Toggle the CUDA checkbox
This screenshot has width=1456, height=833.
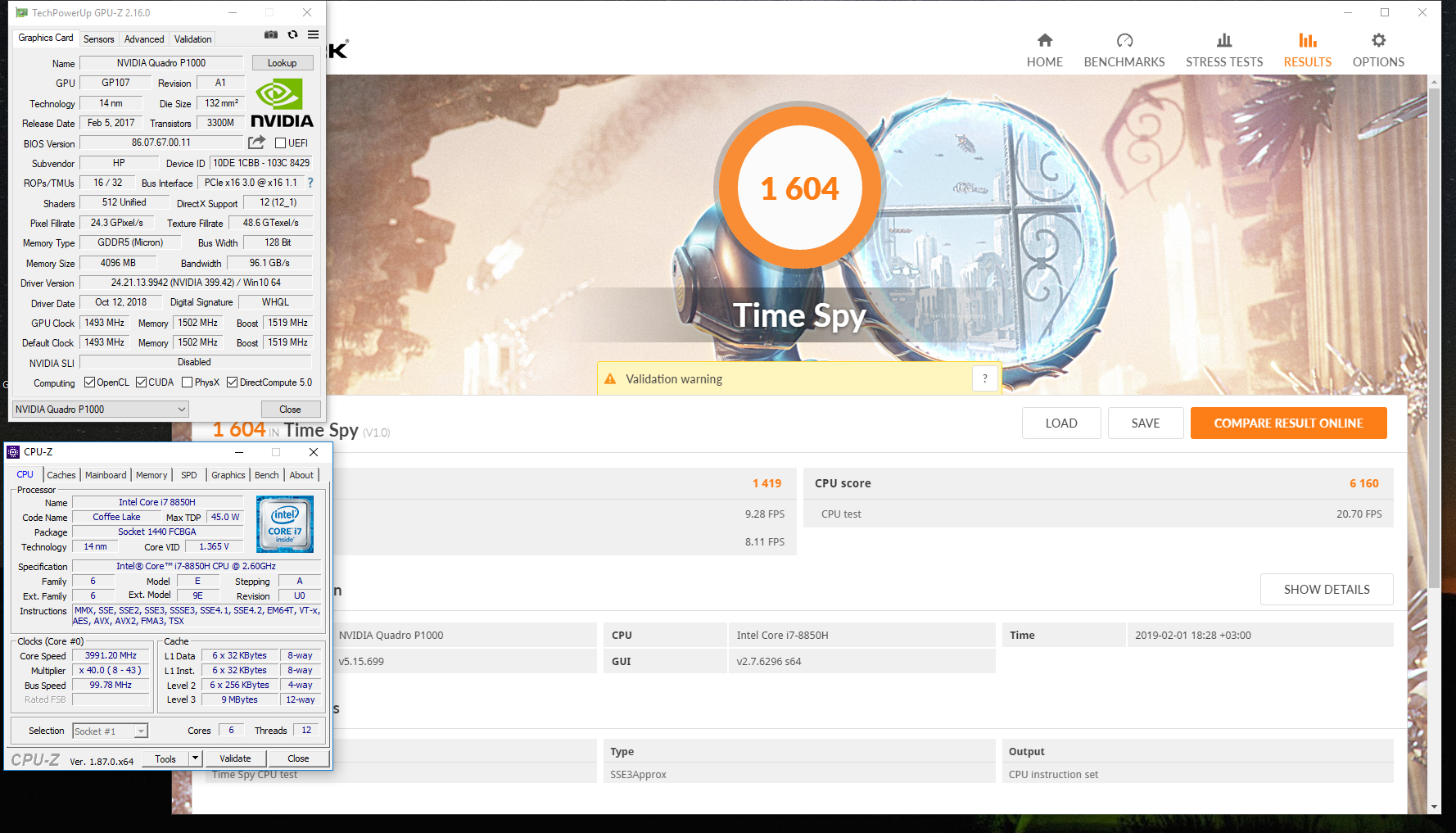[142, 383]
